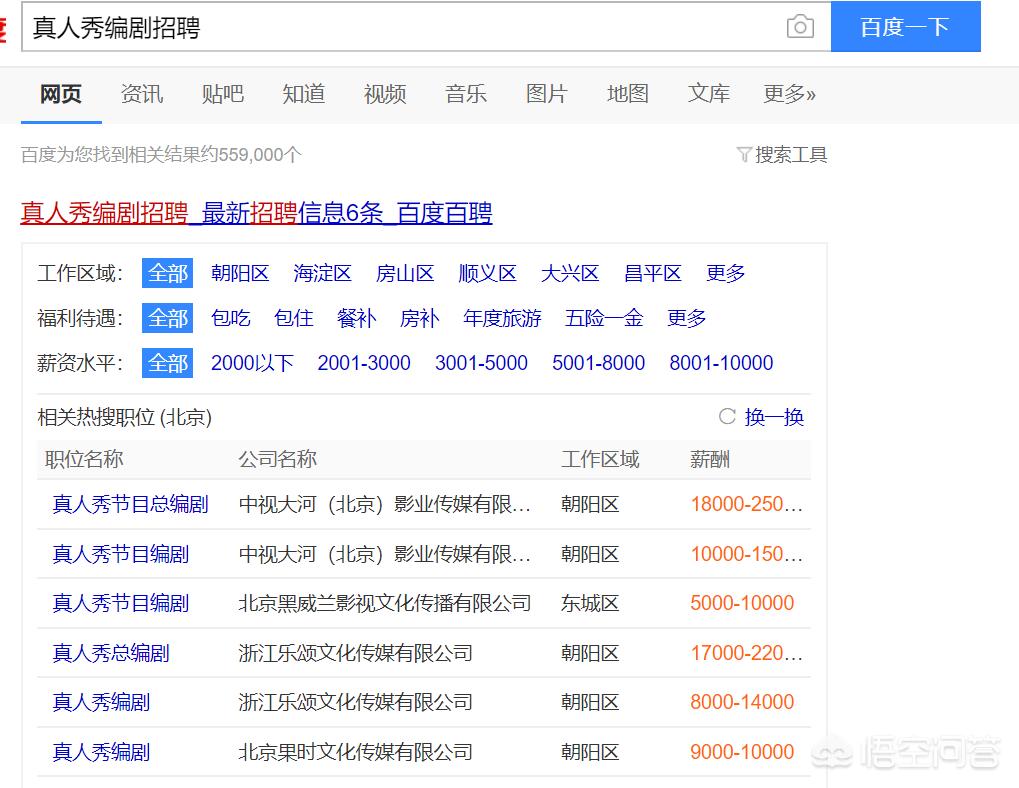The width and height of the screenshot is (1019, 788).
Task: Select the 网页 tab
Action: [x=61, y=94]
